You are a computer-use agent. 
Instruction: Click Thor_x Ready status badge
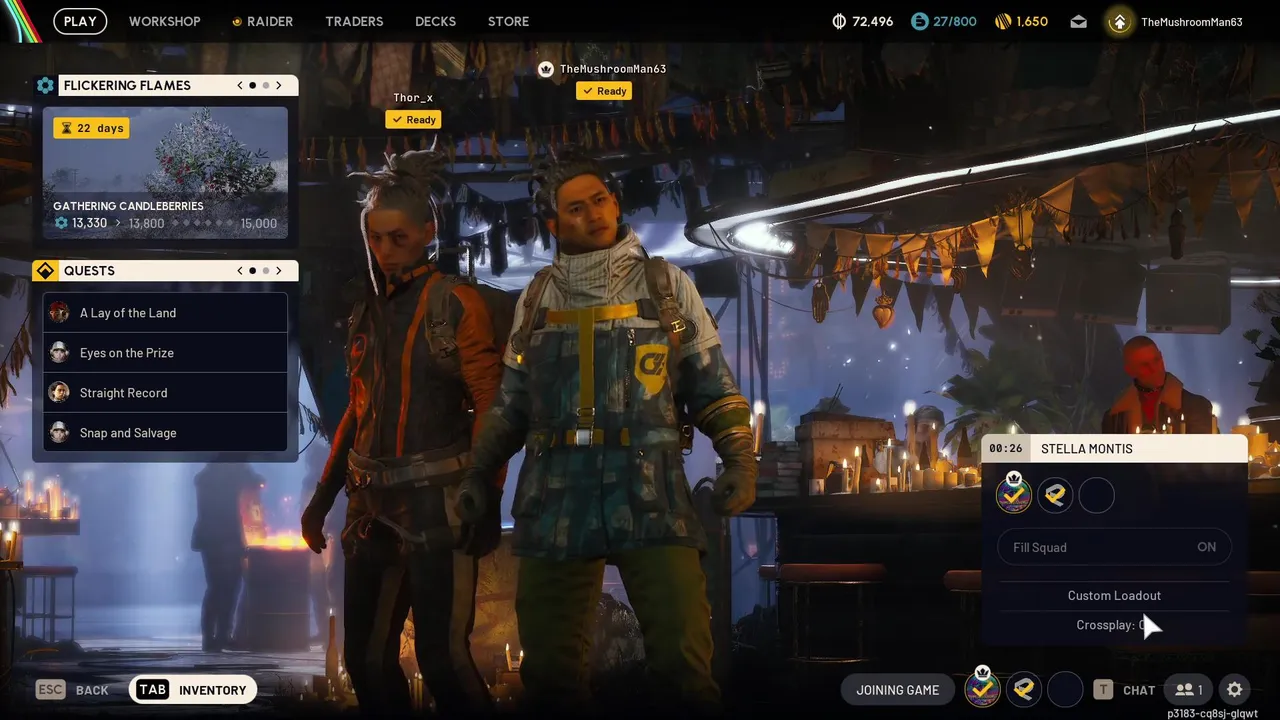click(x=413, y=119)
